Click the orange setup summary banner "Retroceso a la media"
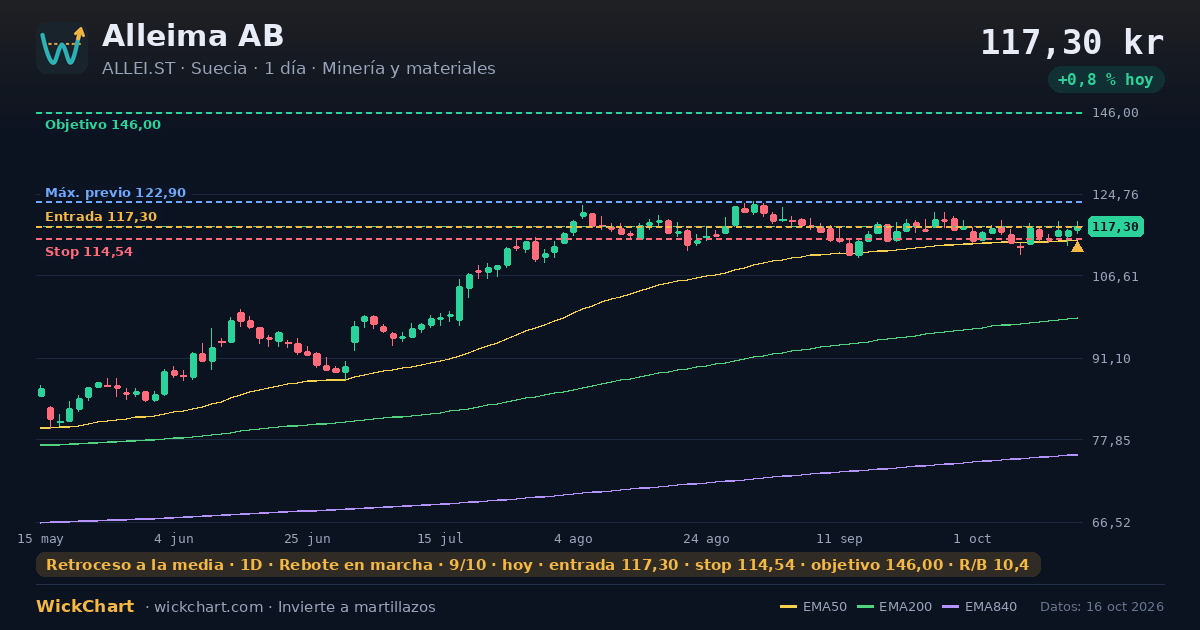 [538, 565]
